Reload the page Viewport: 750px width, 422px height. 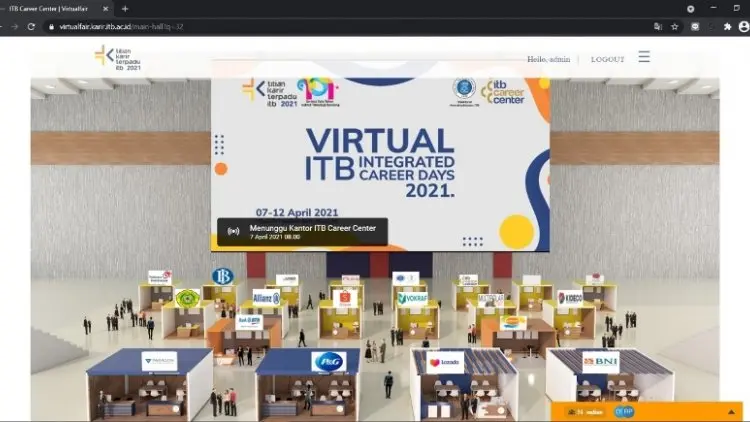[x=31, y=27]
